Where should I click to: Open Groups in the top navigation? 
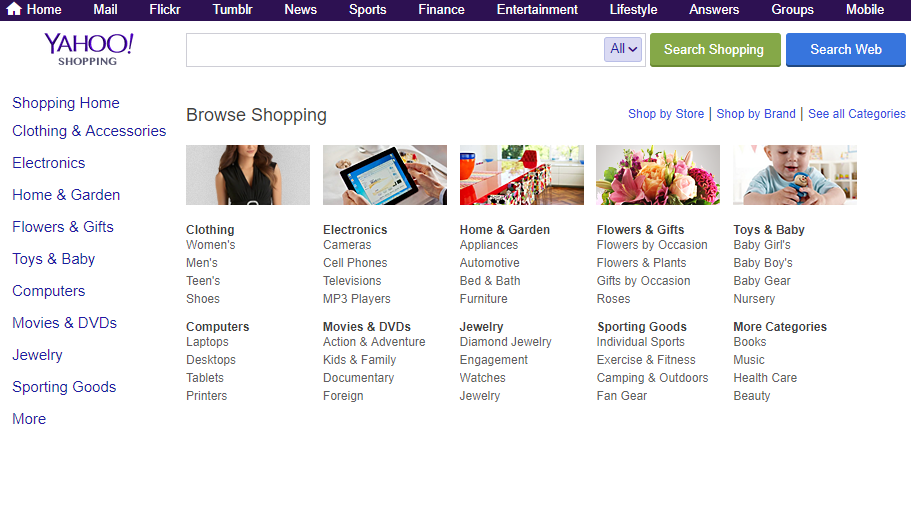tap(792, 9)
